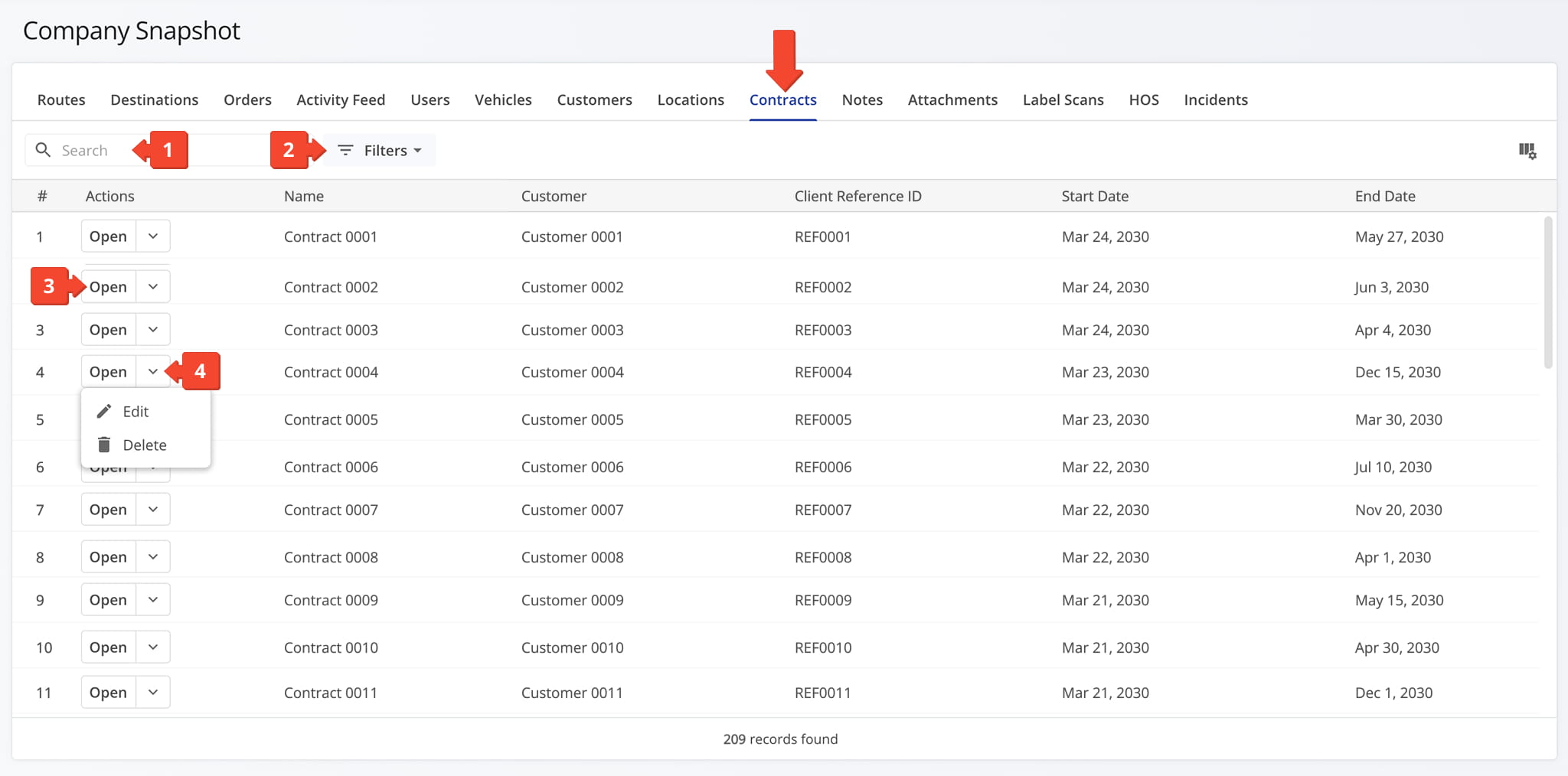Expand actions dropdown for Contract 0008
This screenshot has height=776, width=1568.
pyautogui.click(x=153, y=556)
